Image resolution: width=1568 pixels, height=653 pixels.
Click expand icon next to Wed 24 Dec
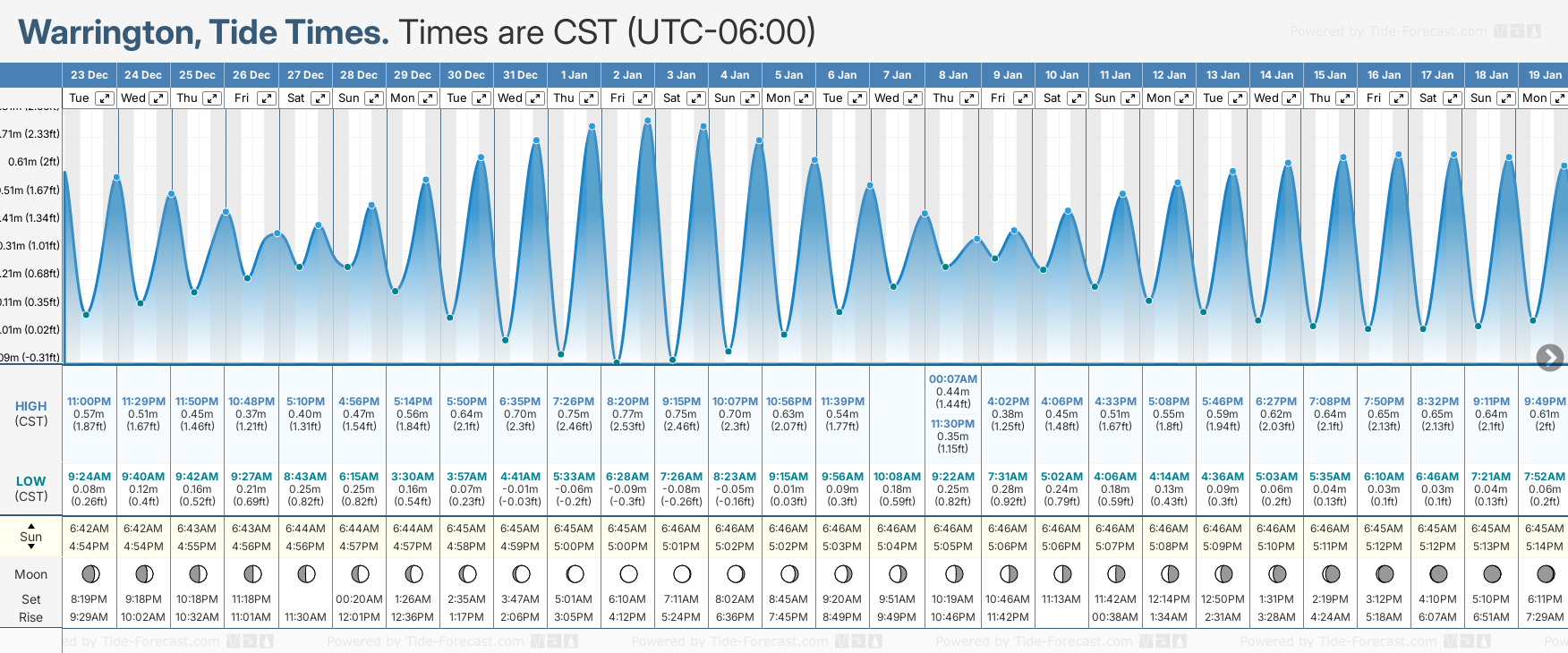click(158, 98)
